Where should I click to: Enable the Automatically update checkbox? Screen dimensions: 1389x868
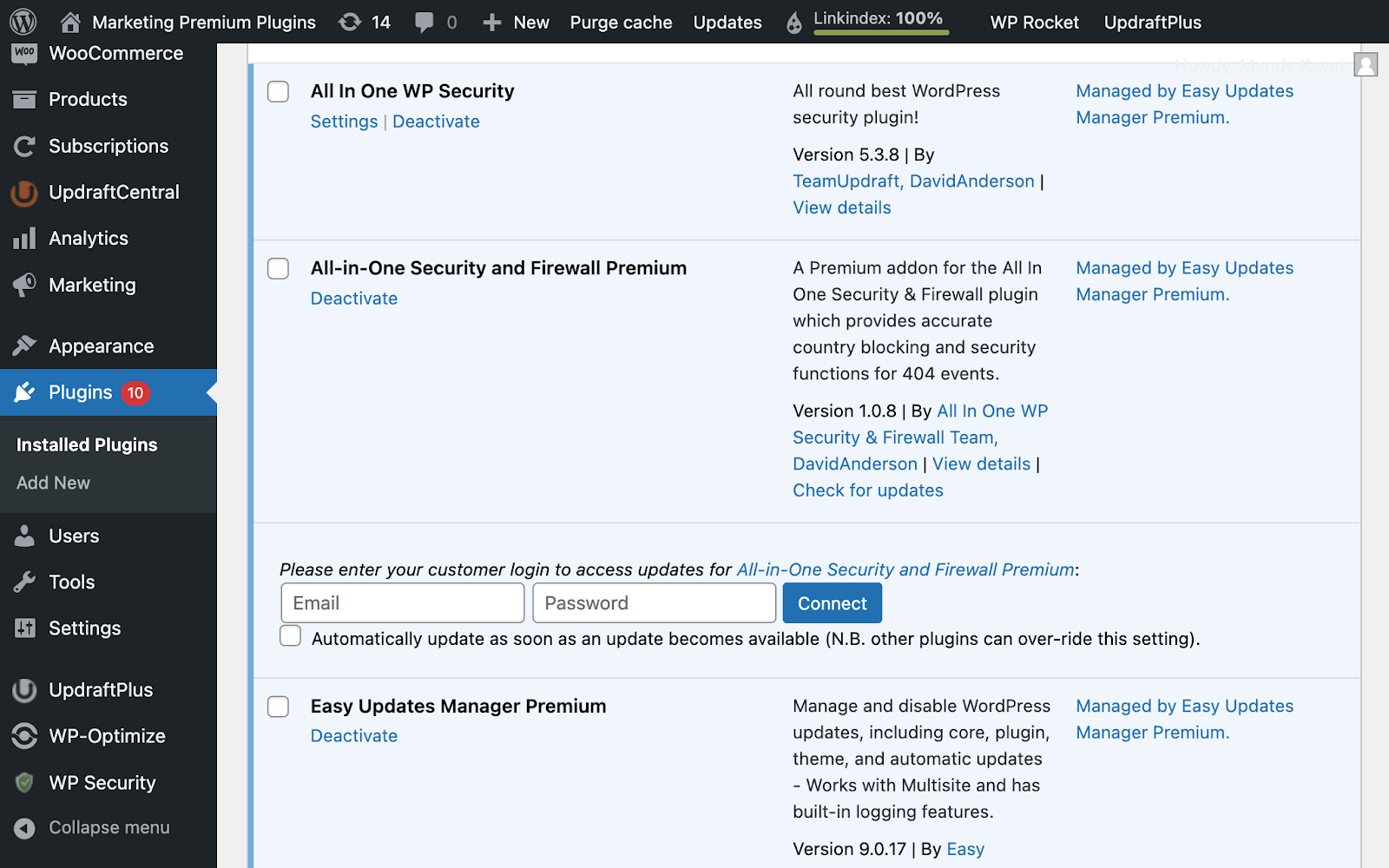click(290, 636)
